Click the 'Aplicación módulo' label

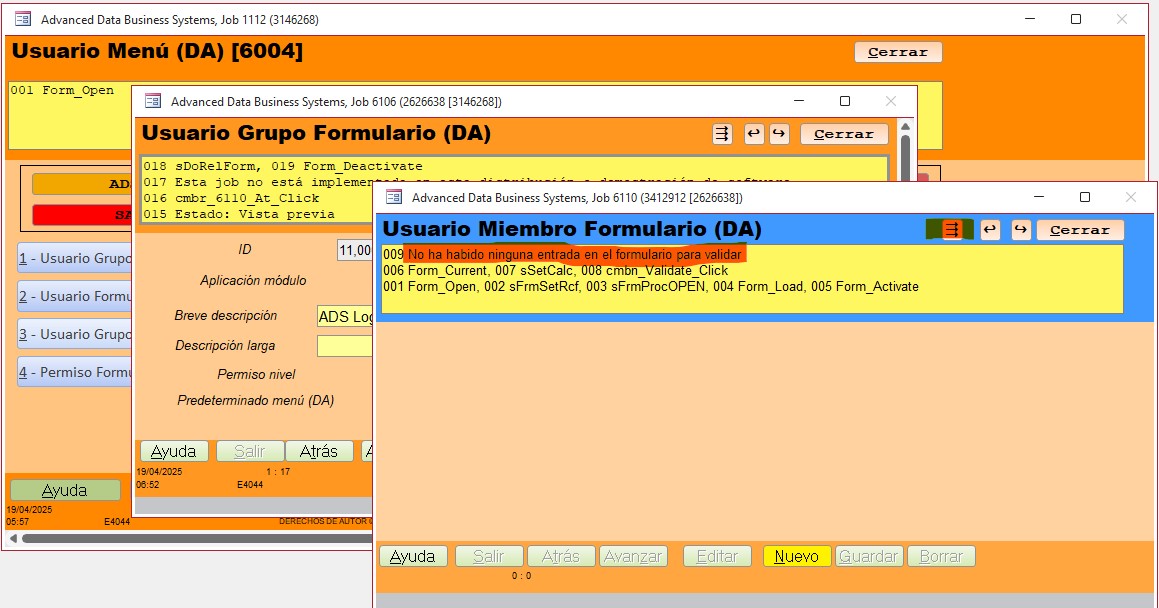click(x=253, y=281)
